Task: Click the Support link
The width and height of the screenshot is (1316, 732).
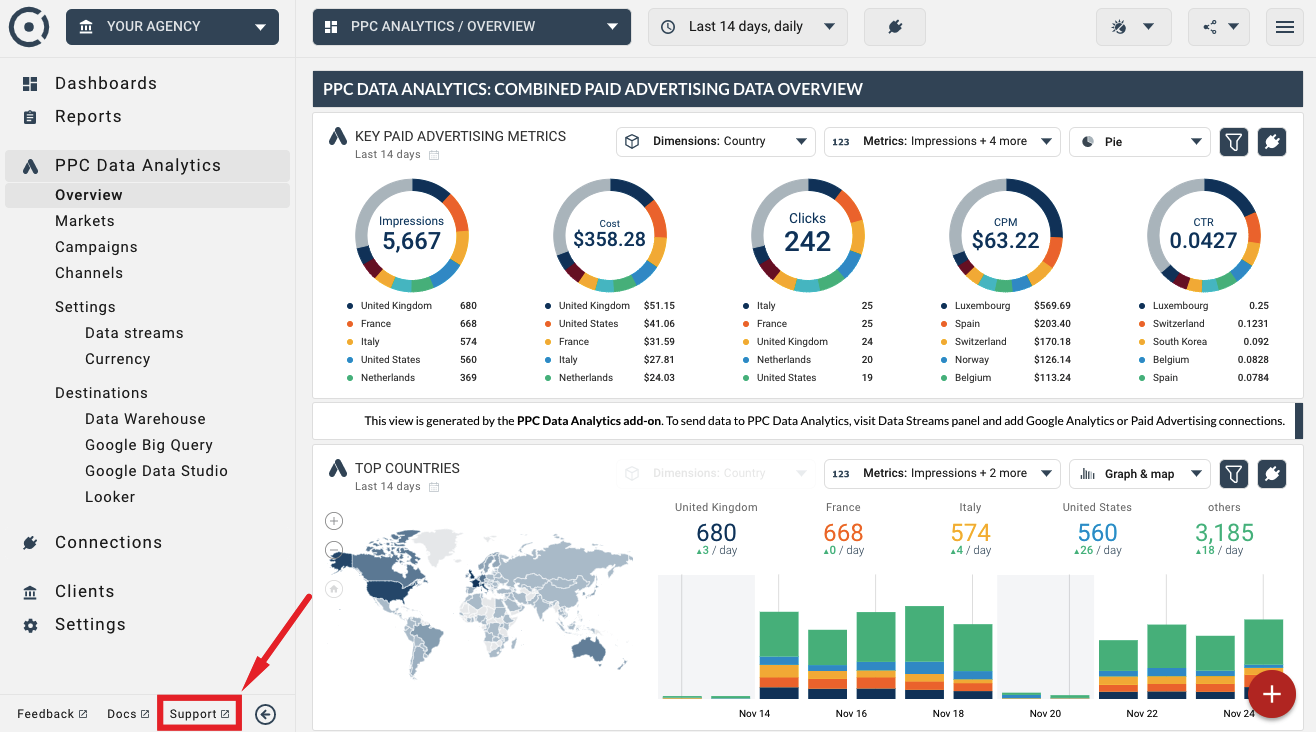Action: (200, 714)
